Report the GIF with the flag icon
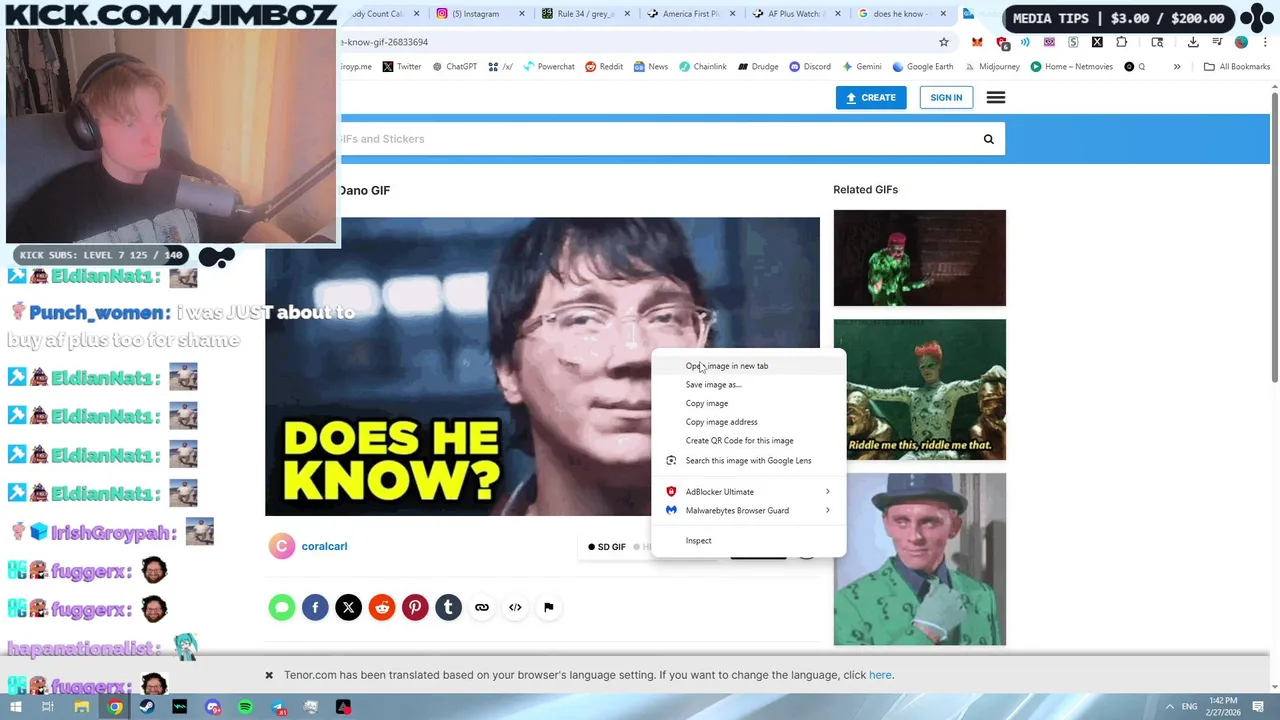Screen dimensions: 1280x720 point(548,608)
